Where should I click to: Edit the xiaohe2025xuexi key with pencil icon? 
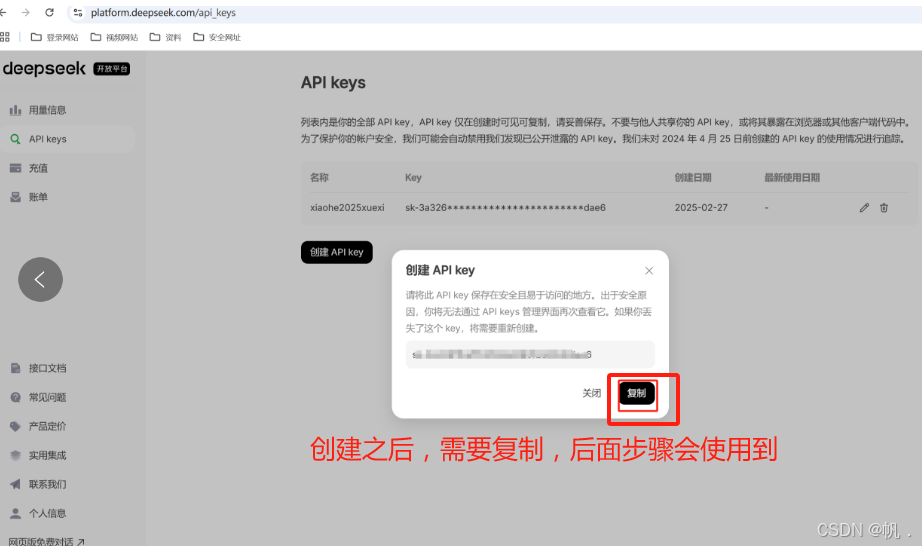tap(864, 207)
